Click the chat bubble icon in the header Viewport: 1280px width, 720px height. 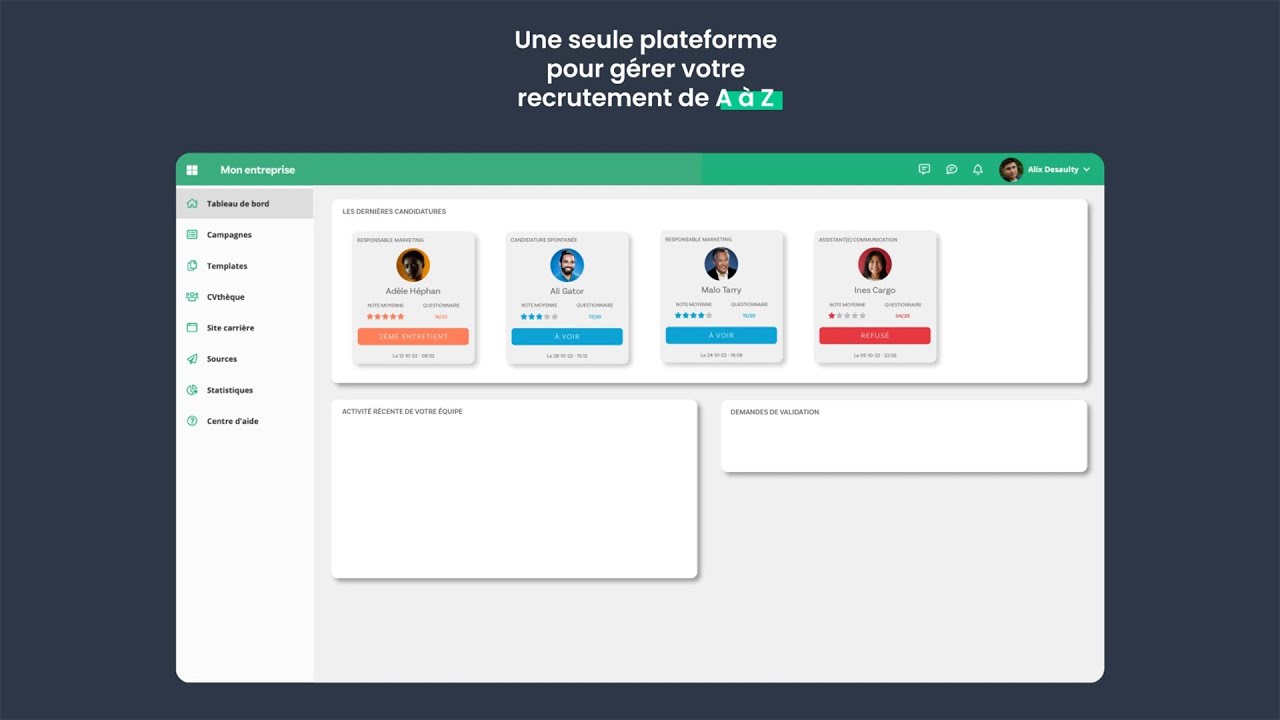click(x=951, y=169)
